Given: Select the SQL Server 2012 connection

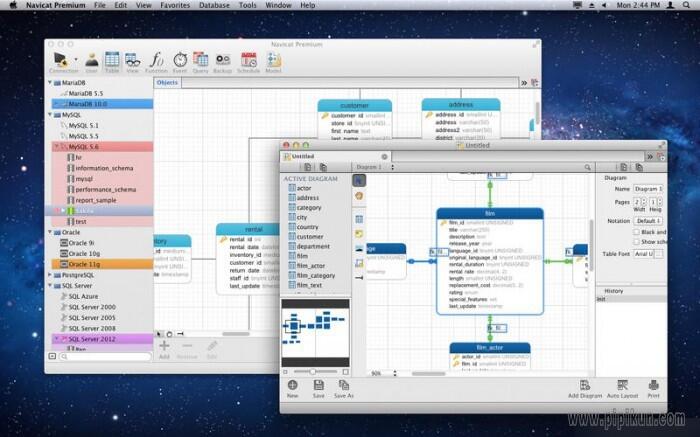Looking at the screenshot, I should [x=102, y=339].
